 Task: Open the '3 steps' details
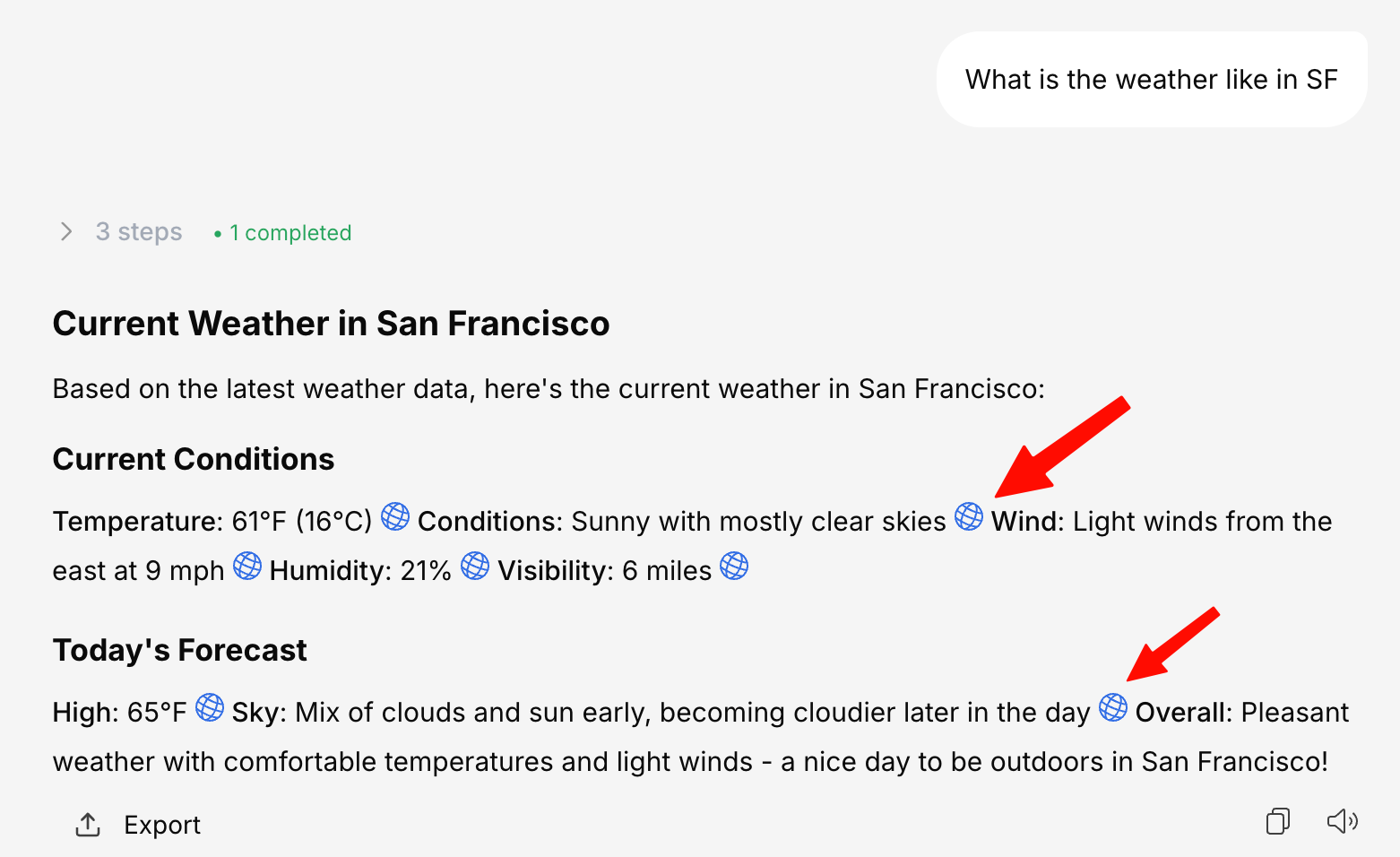point(139,232)
